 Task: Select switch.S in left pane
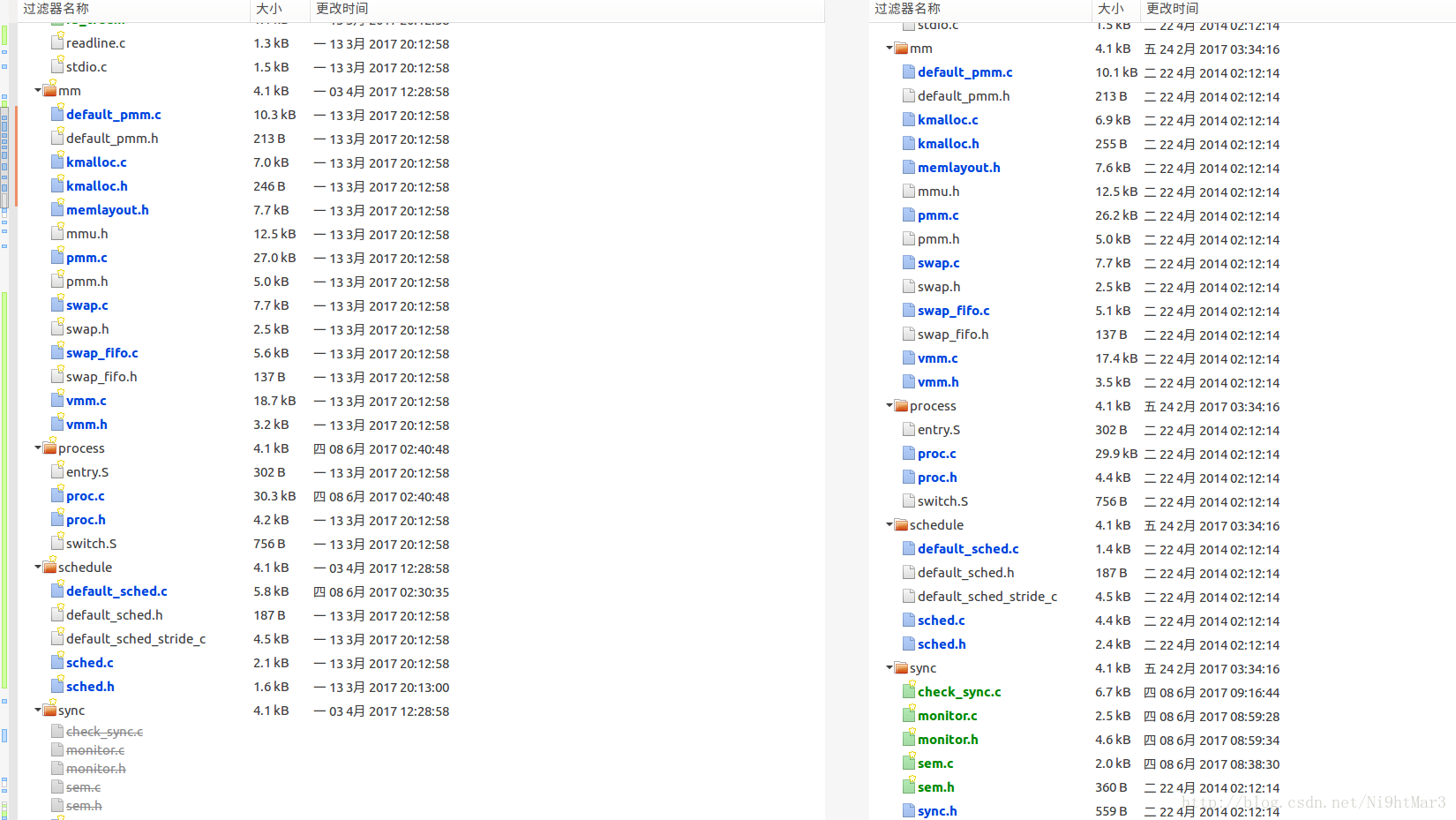tap(92, 543)
